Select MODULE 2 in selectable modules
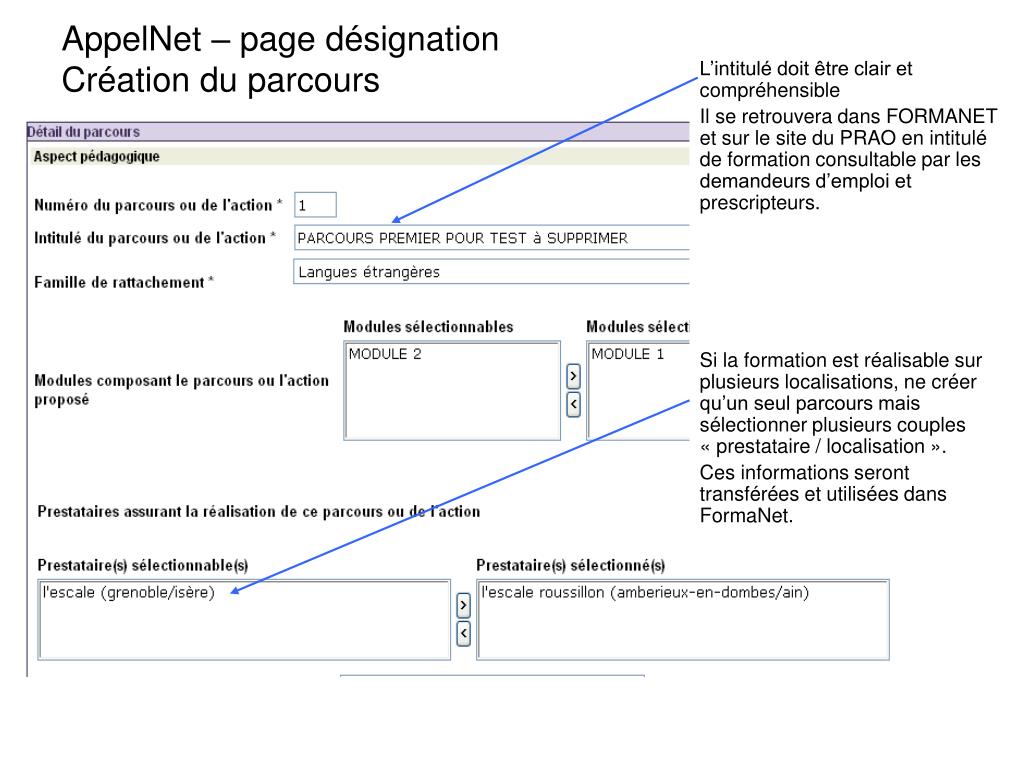Image resolution: width=1024 pixels, height=768 pixels. [x=385, y=354]
